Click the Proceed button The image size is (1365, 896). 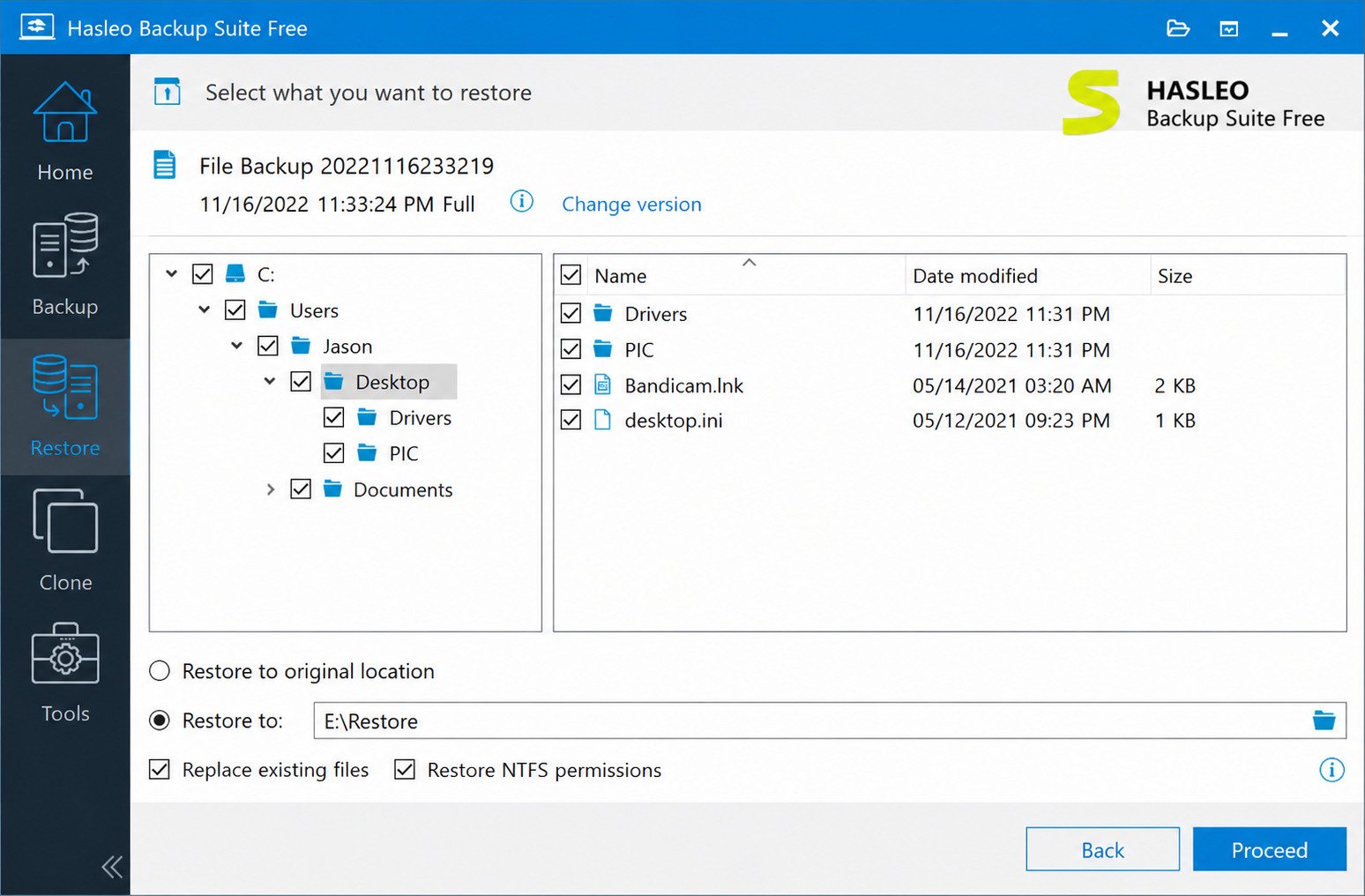1270,849
